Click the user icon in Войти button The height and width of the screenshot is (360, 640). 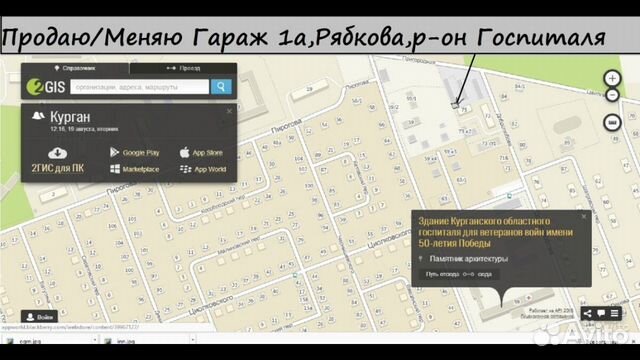point(30,317)
